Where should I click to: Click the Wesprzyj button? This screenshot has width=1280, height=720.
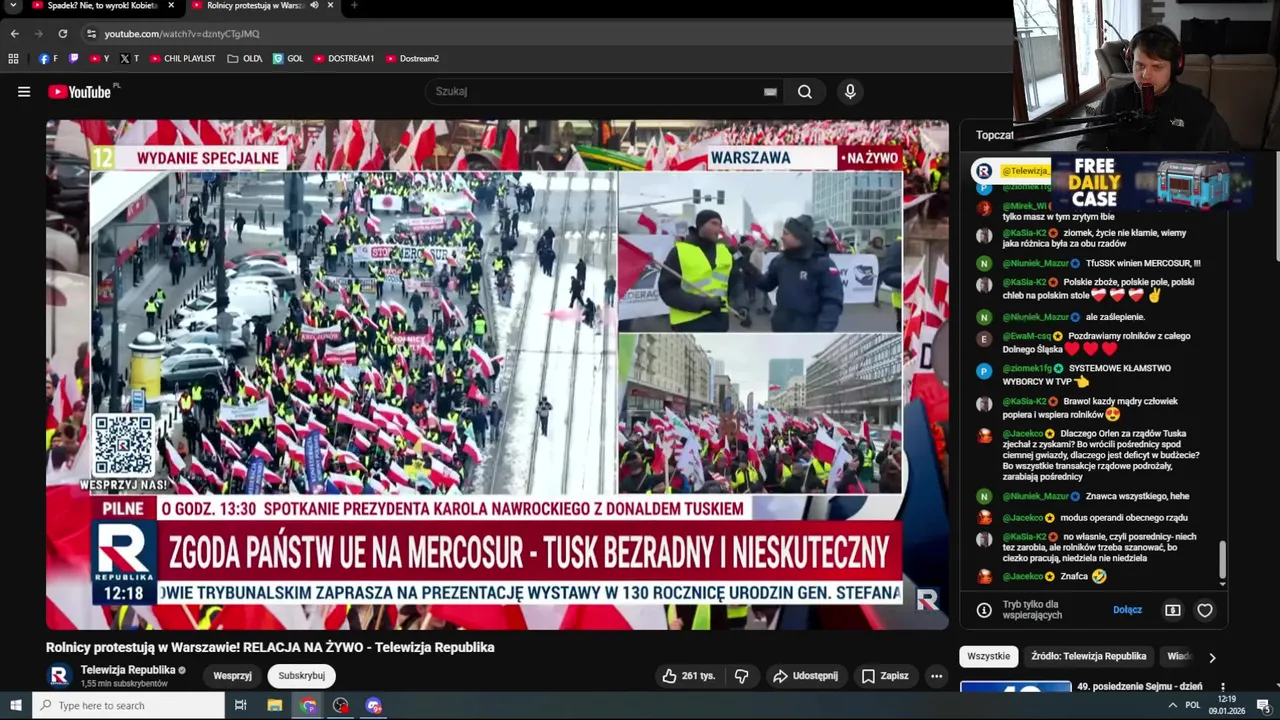point(232,676)
